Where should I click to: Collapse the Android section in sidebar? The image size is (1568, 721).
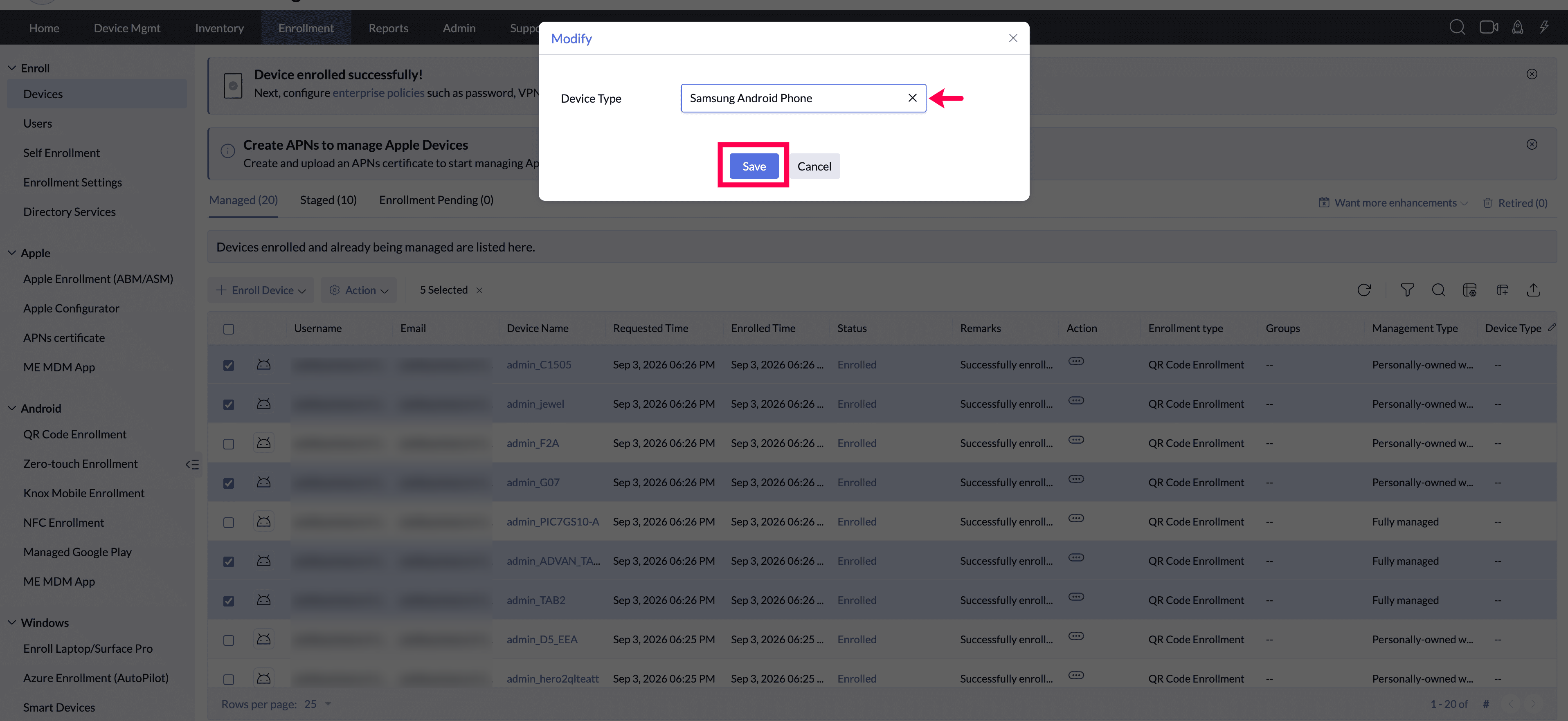(11, 408)
